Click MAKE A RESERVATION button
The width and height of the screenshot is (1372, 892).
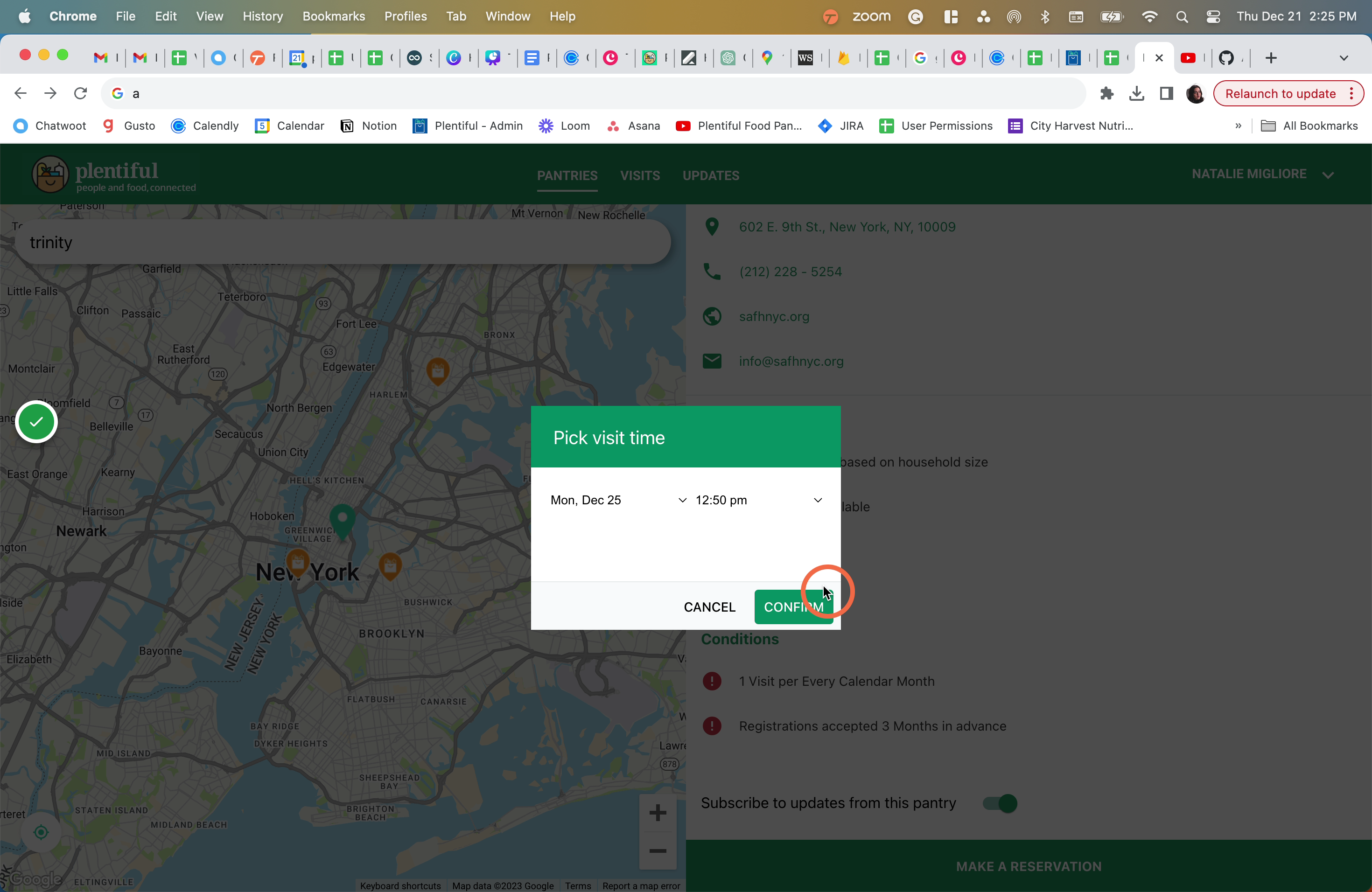[1029, 865]
